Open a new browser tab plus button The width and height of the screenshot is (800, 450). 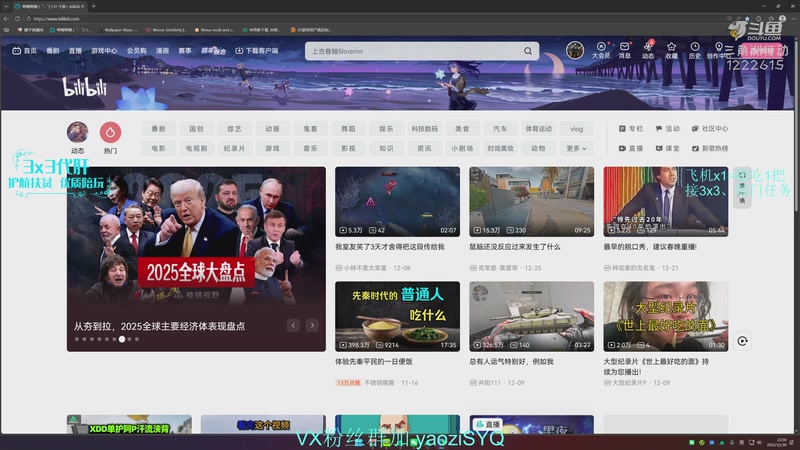93,6
